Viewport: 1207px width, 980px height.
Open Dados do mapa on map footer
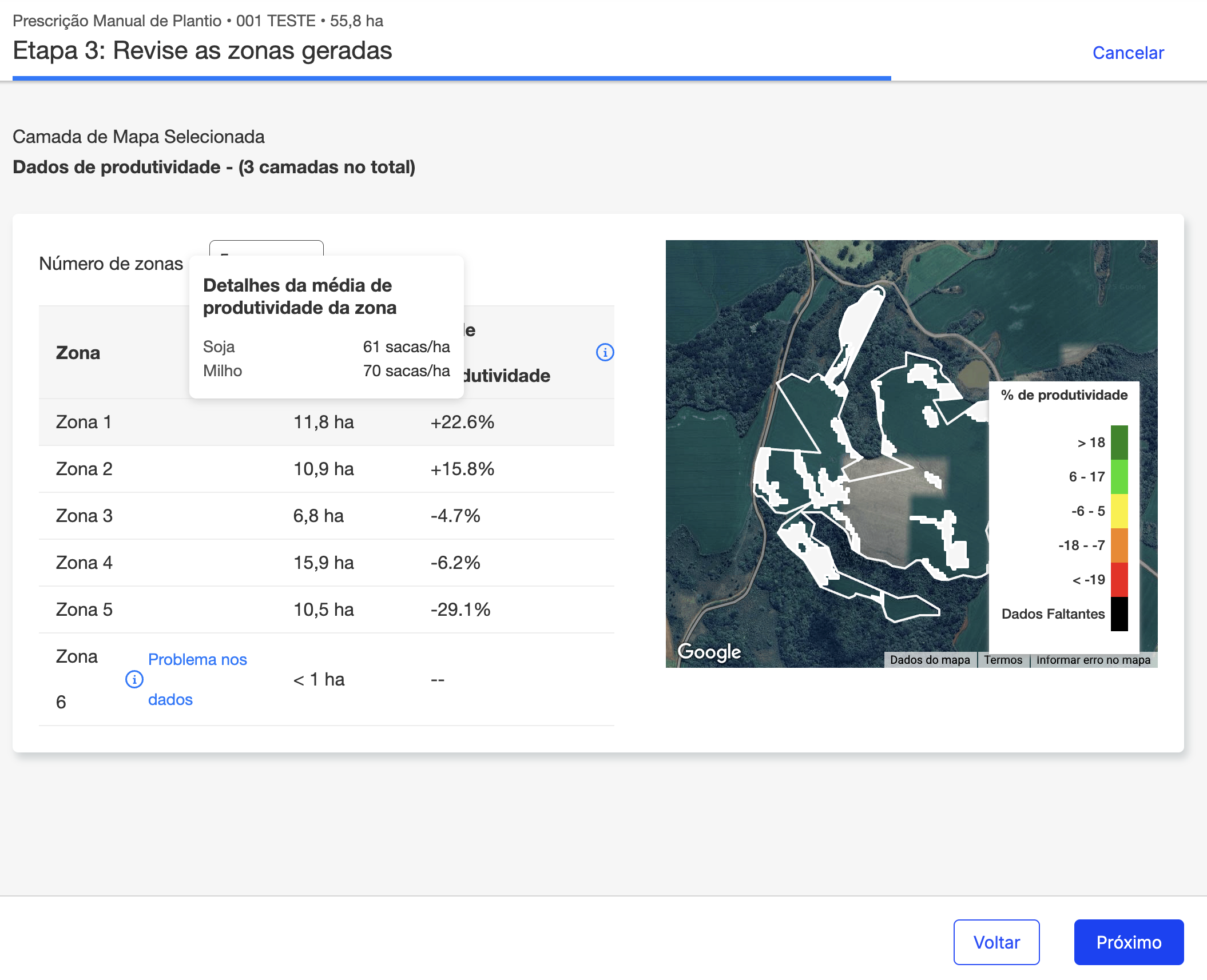[x=930, y=660]
